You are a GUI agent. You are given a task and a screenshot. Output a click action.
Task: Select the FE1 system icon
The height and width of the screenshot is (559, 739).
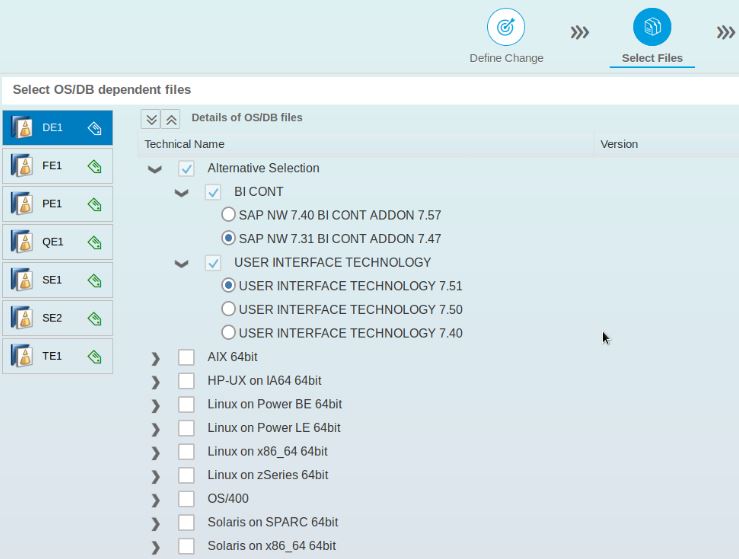pos(22,166)
